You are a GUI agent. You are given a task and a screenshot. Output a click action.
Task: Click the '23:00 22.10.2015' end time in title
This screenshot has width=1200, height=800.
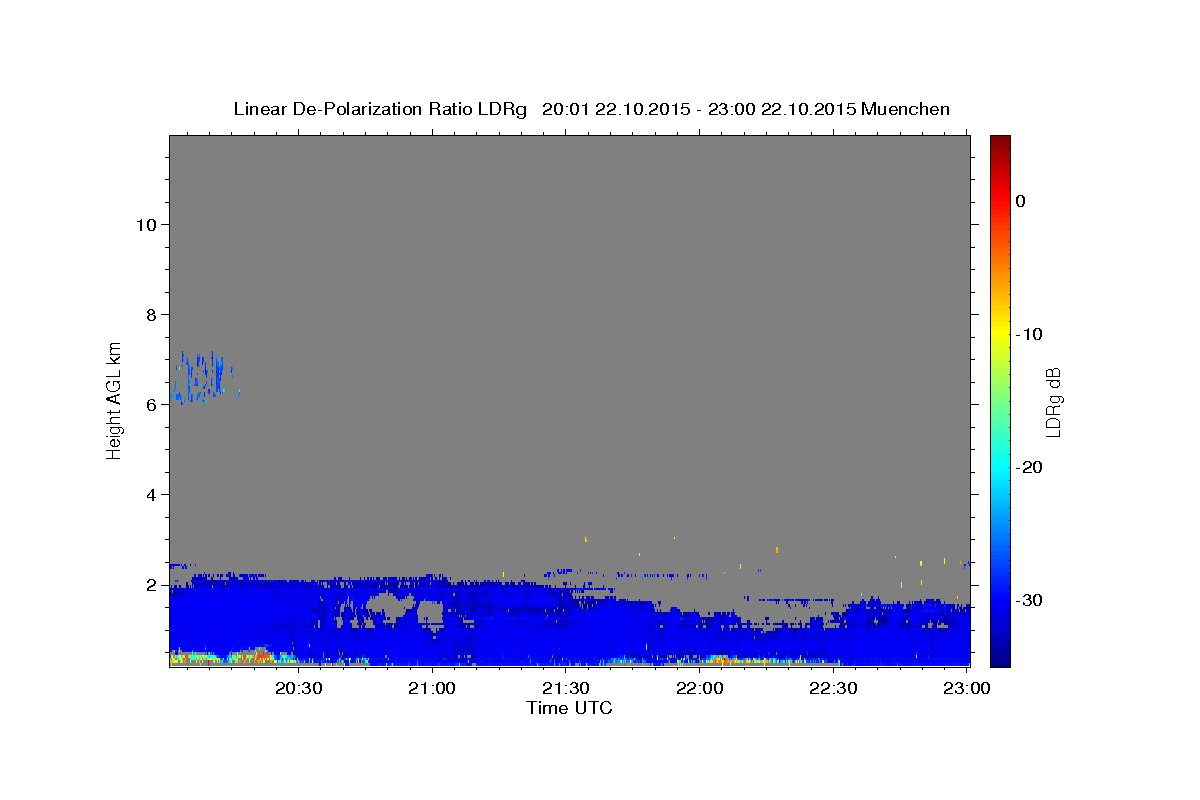point(781,109)
